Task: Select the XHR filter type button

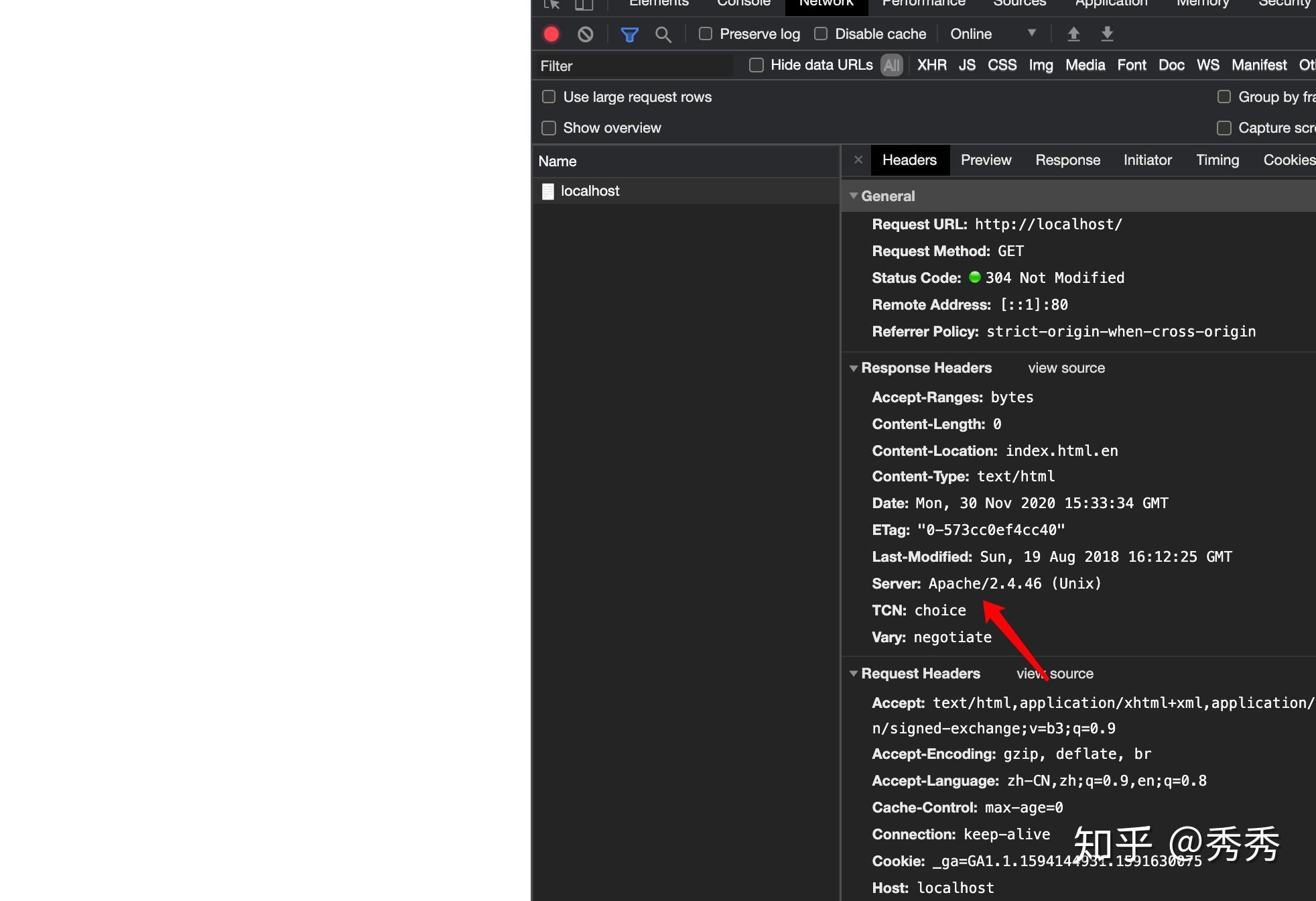Action: point(931,65)
